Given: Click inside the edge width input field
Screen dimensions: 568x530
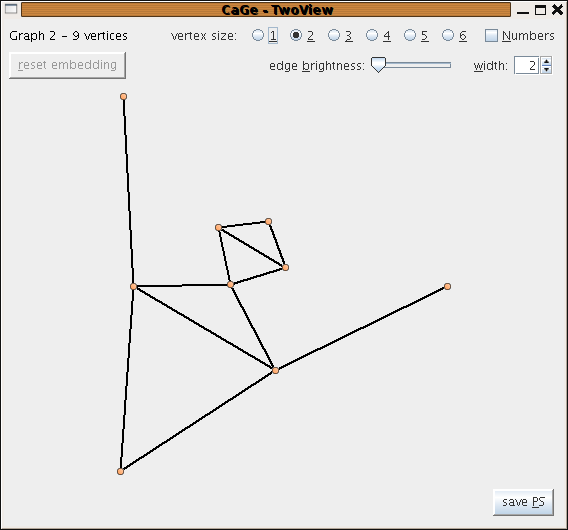Looking at the screenshot, I should (527, 66).
